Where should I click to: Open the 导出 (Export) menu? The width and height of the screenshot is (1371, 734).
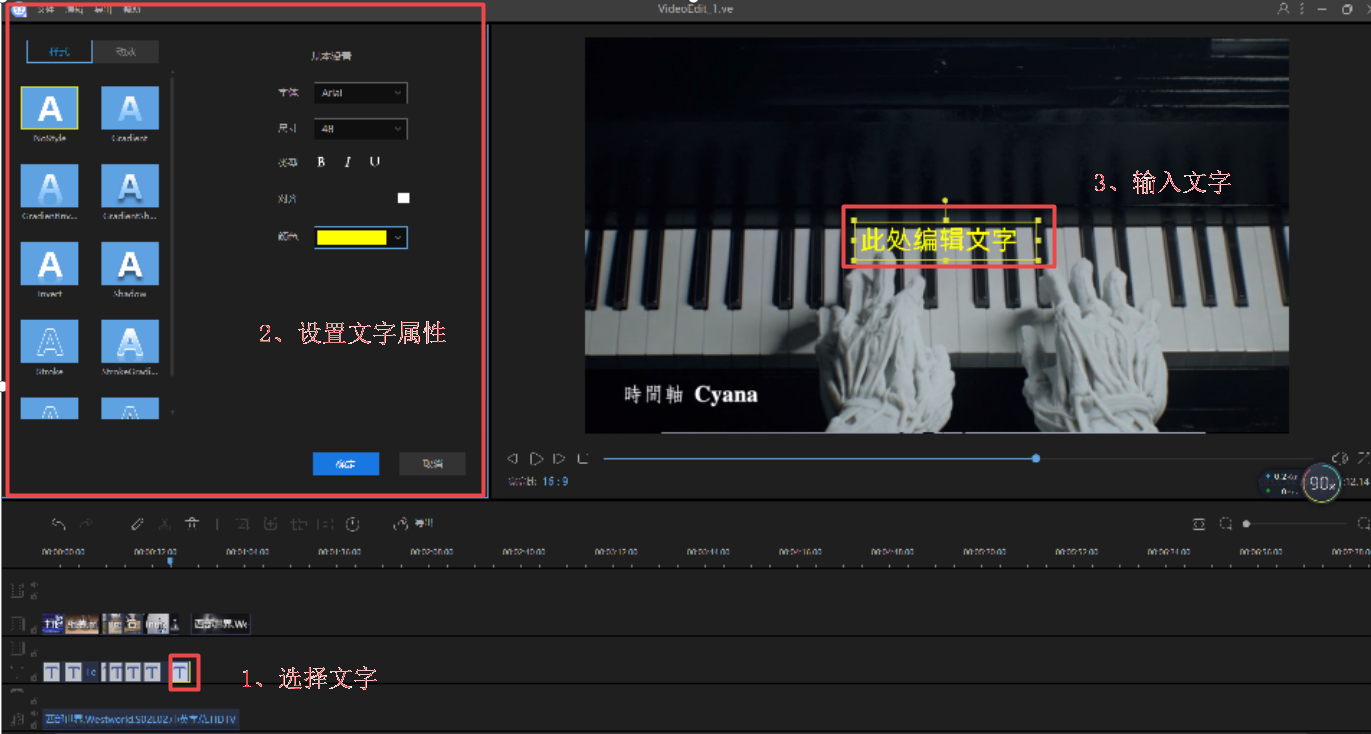(103, 9)
